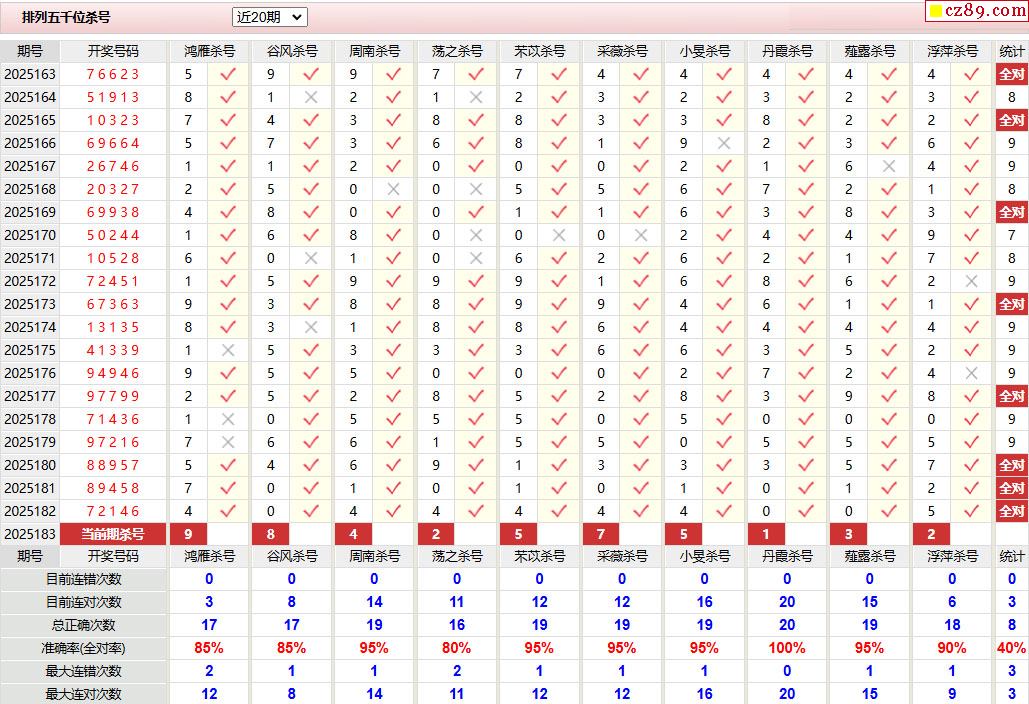The height and width of the screenshot is (704, 1029).
Task: Click the X mark for 采薇杀号 in row 2025170
Action: [x=641, y=235]
